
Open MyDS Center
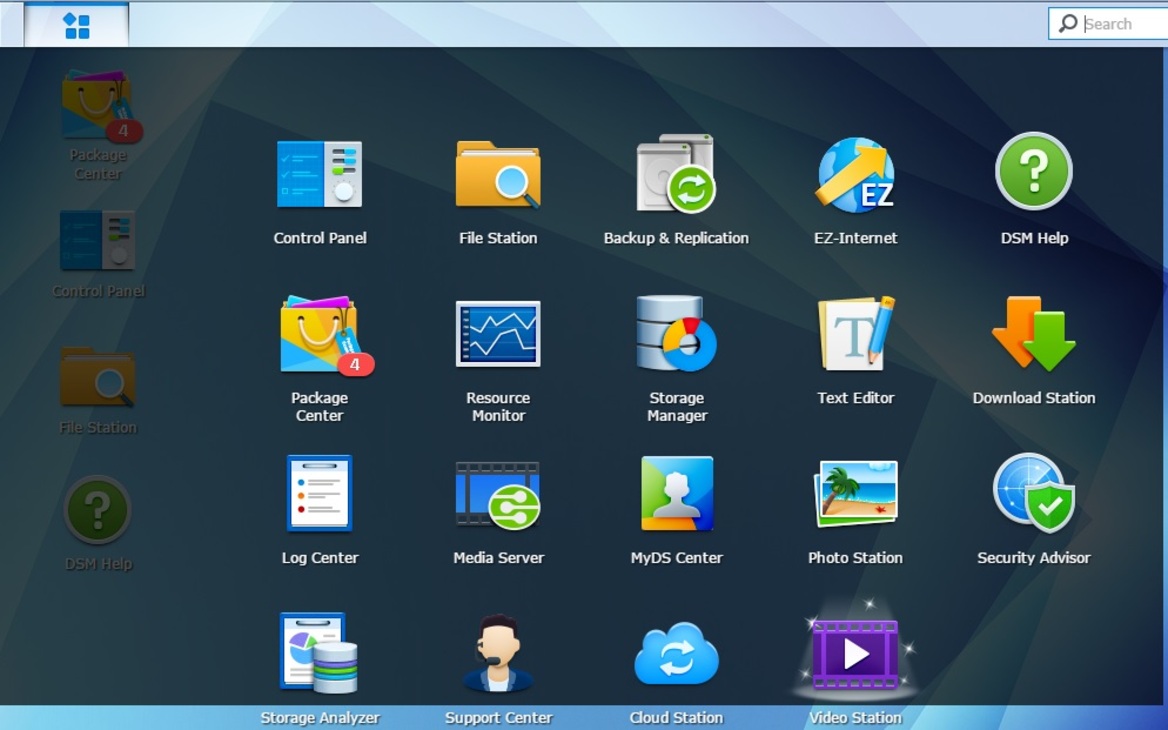click(x=676, y=493)
